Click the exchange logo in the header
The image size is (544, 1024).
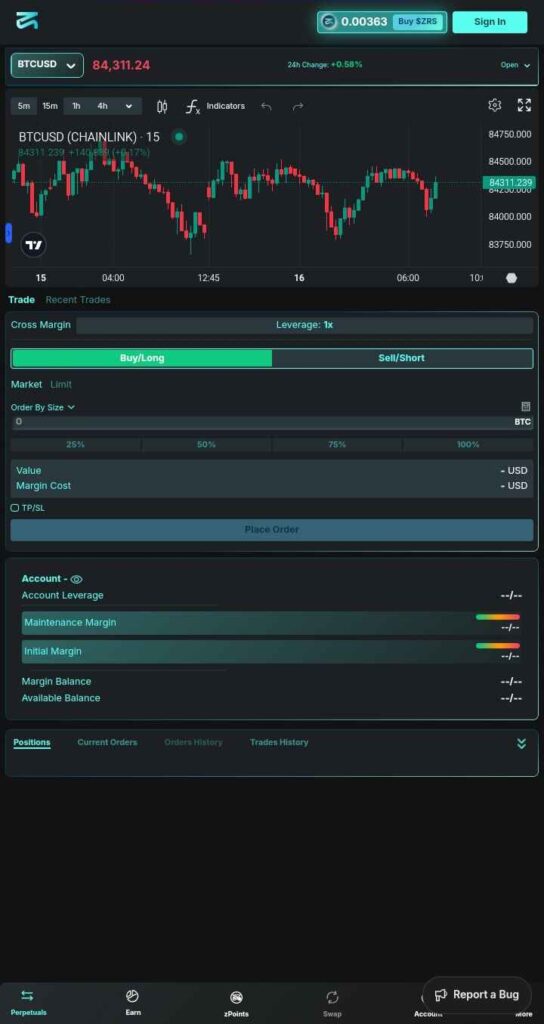27,21
